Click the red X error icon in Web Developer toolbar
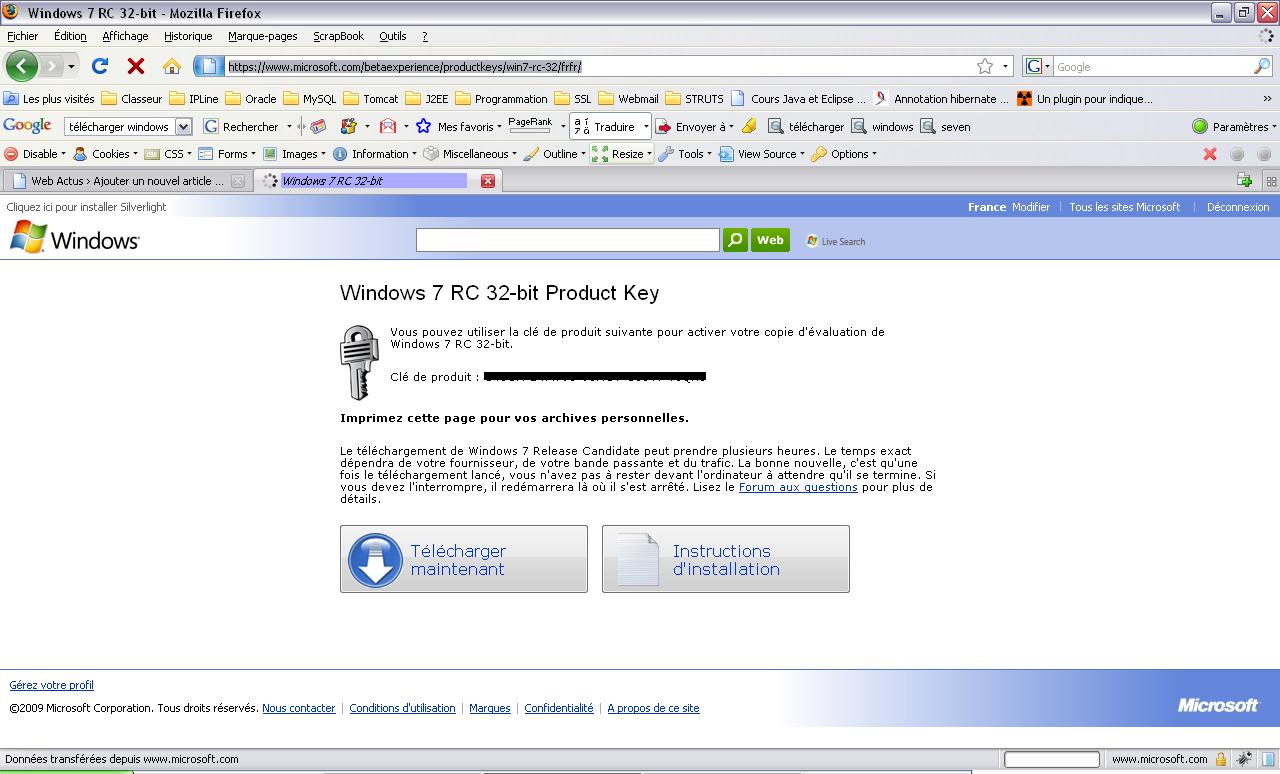Screen dimensions: 1280x774 (1210, 154)
